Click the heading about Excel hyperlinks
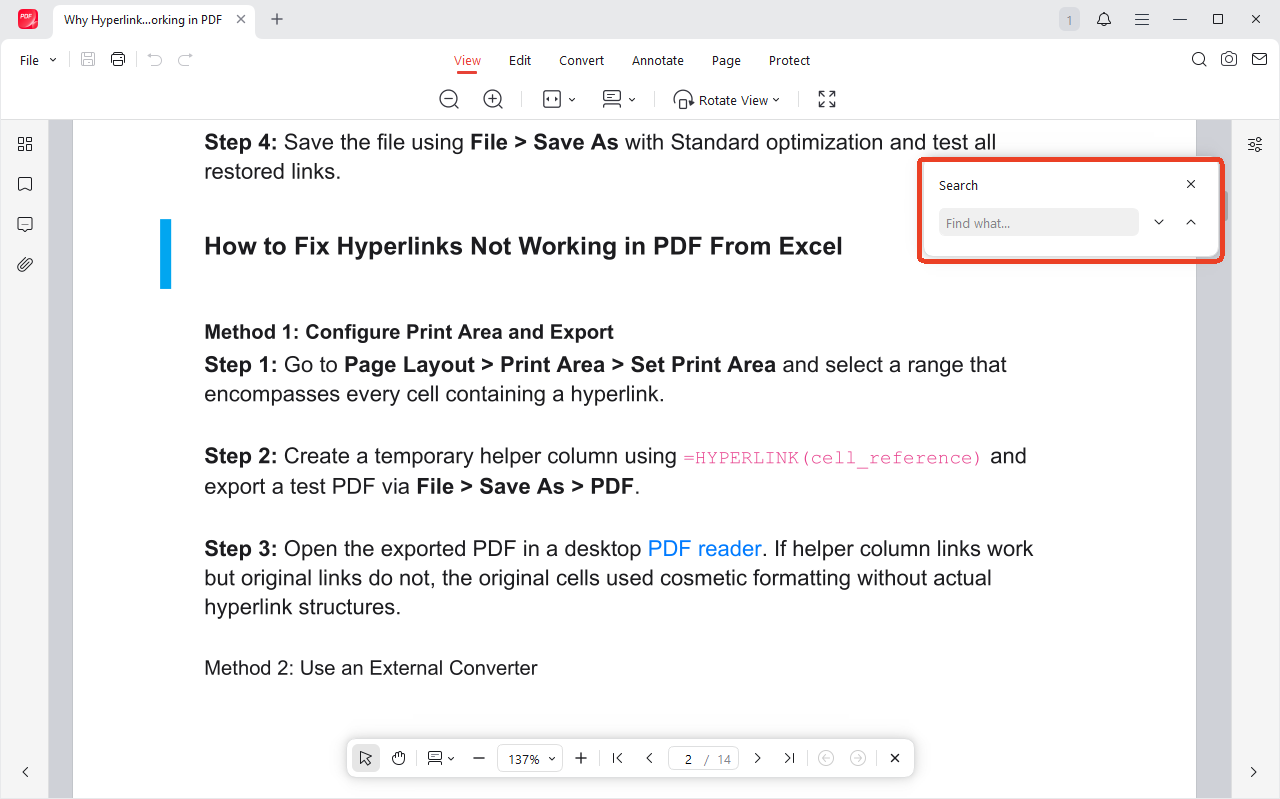Image resolution: width=1280 pixels, height=799 pixels. tap(523, 246)
